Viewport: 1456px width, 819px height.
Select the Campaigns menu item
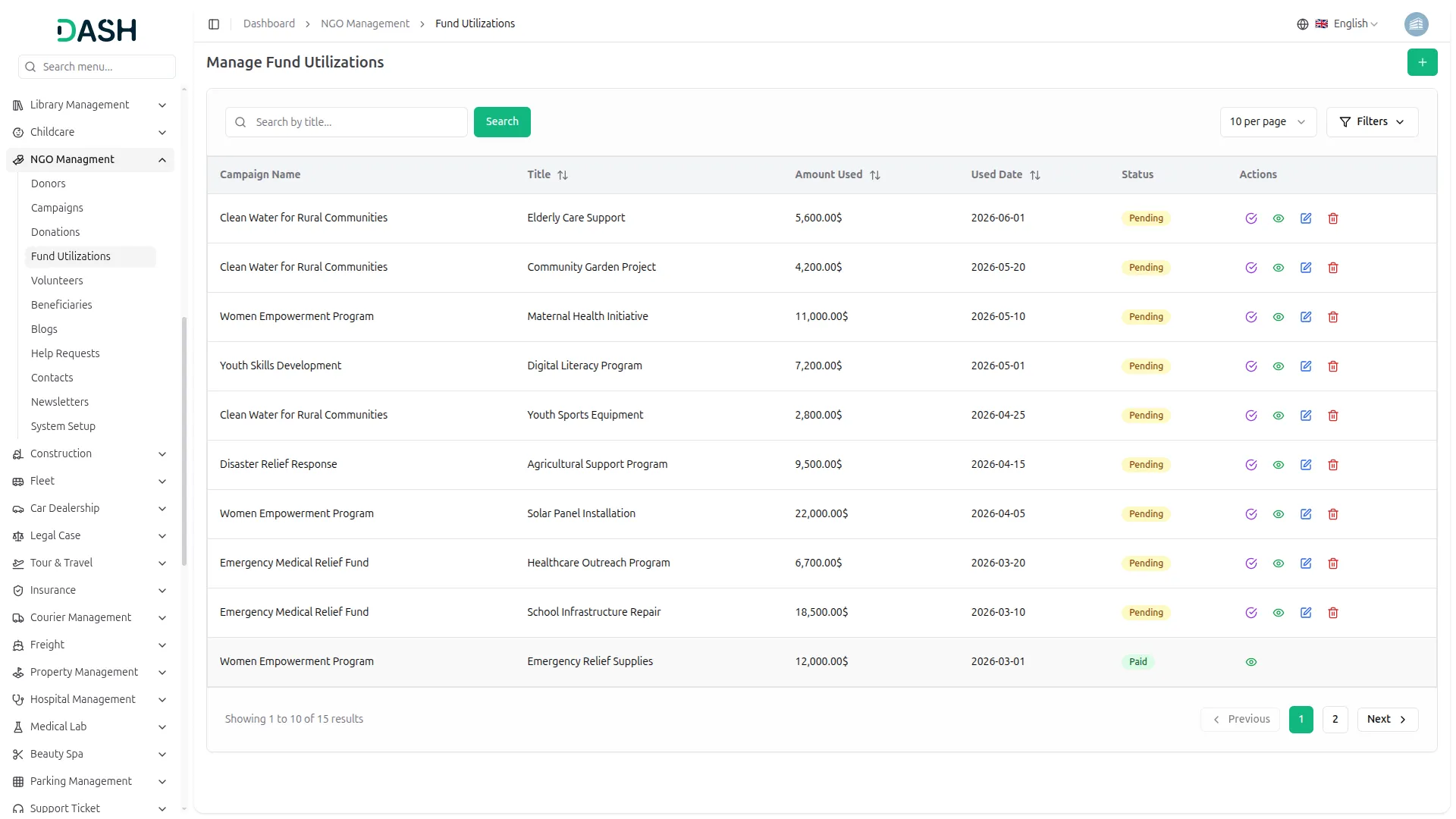tap(57, 208)
